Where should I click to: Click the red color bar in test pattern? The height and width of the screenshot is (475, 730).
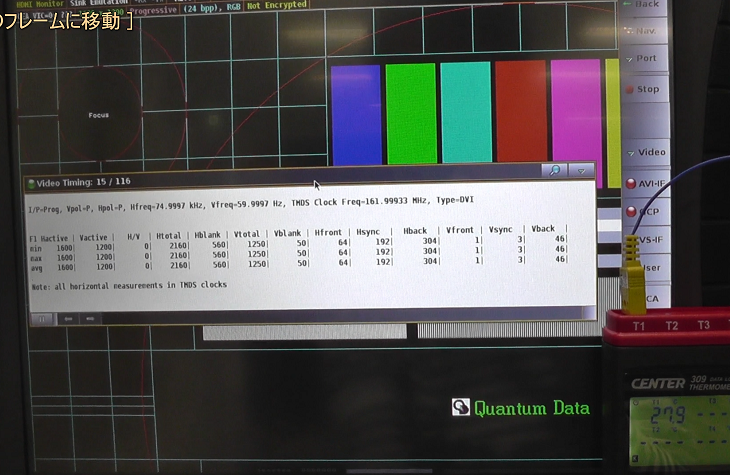(521, 111)
